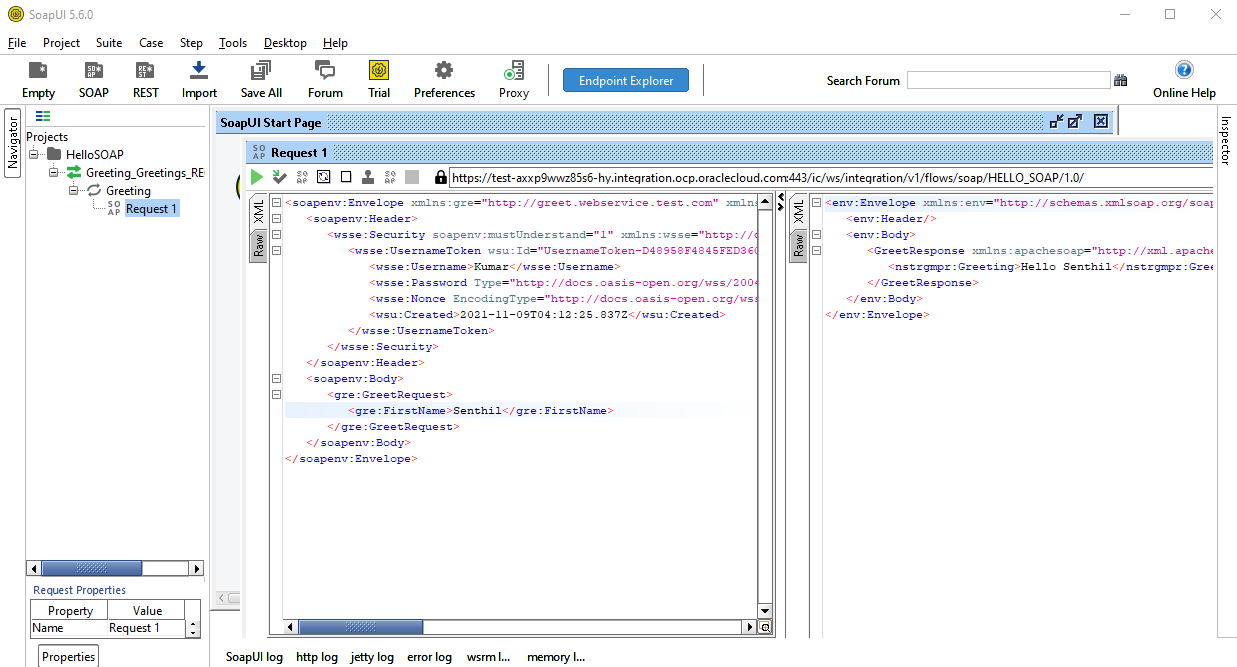Fold the soapenv:Header element in request
Viewport: 1237px width, 667px height.
pyautogui.click(x=276, y=219)
